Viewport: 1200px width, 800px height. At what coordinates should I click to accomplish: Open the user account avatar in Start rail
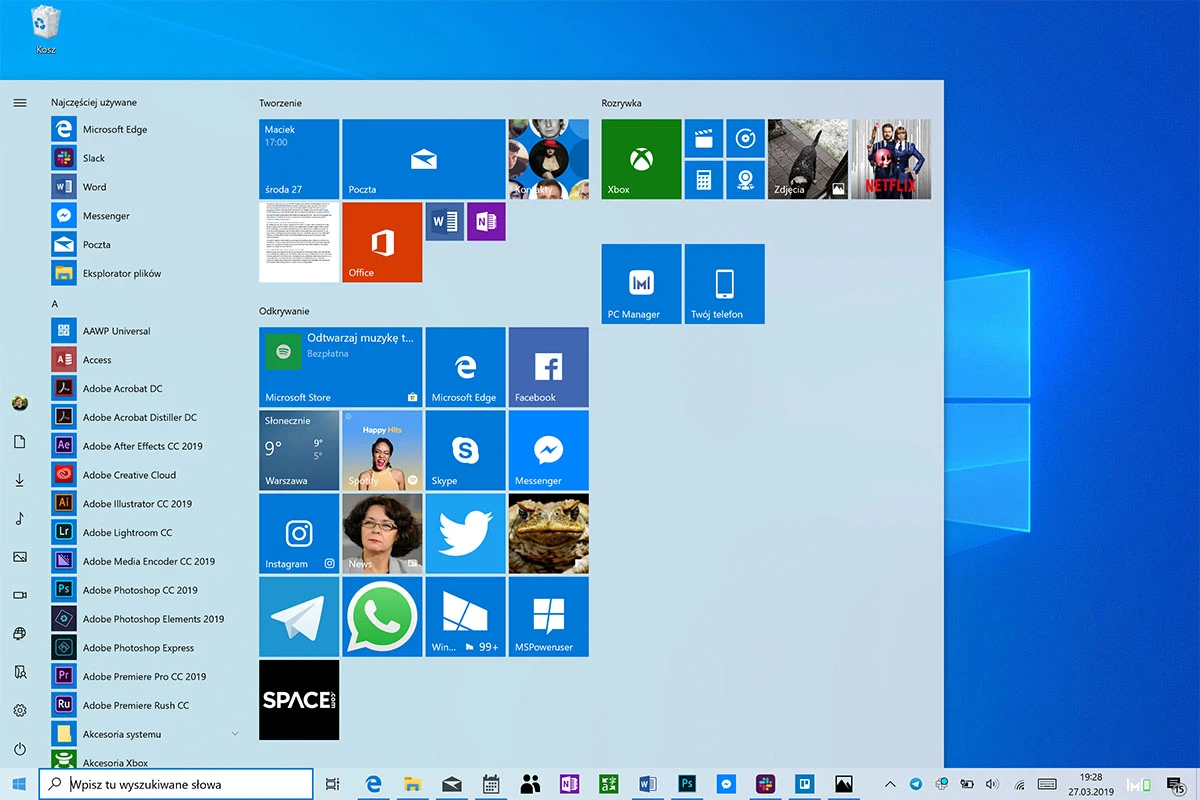19,404
